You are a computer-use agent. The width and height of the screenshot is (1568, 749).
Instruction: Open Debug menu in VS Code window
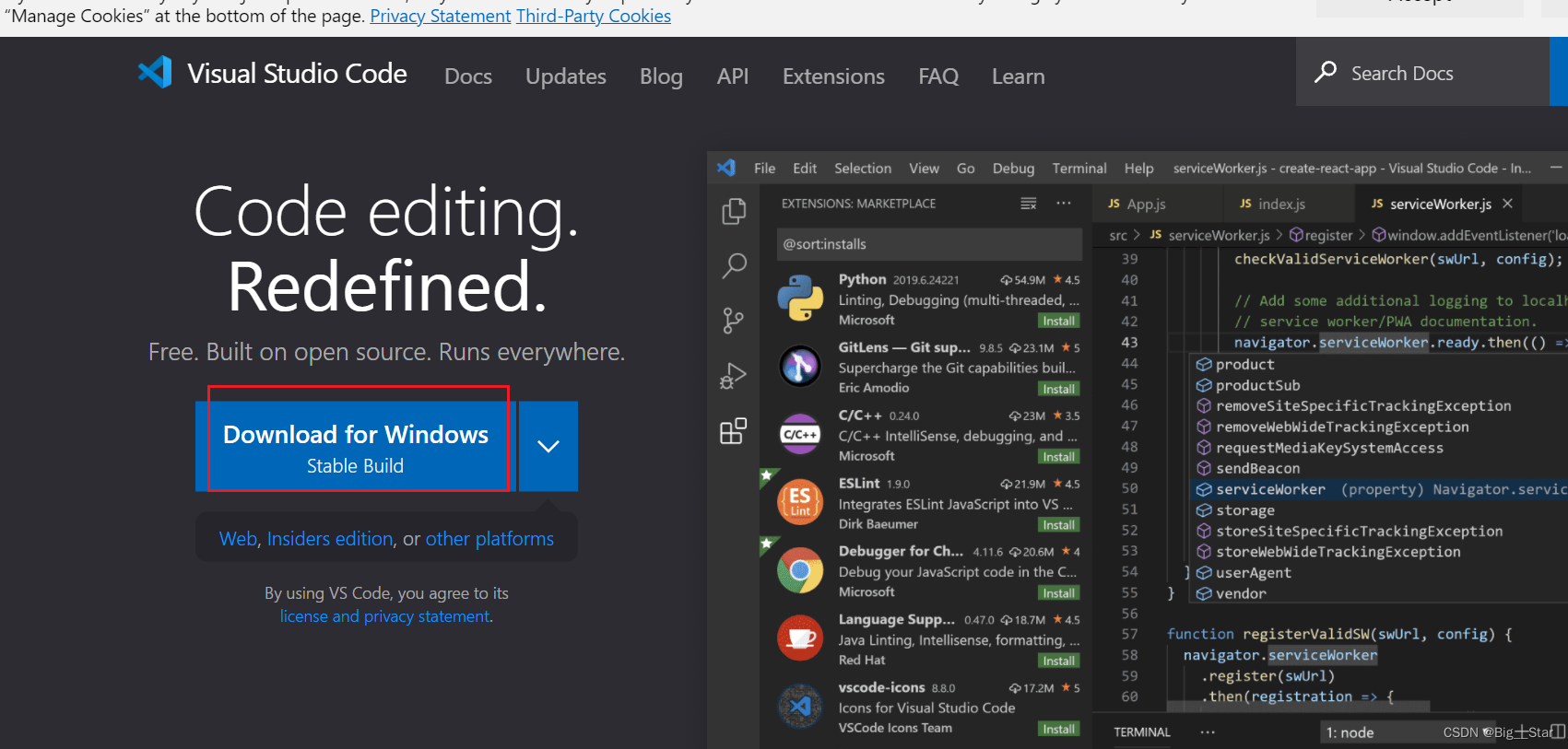pos(1013,169)
